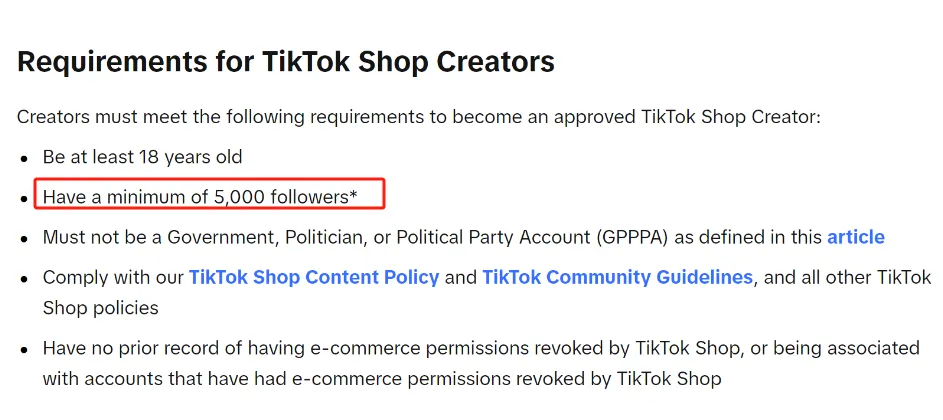The width and height of the screenshot is (943, 420).
Task: Select the "Be at least 18 years old" line
Action: (143, 158)
